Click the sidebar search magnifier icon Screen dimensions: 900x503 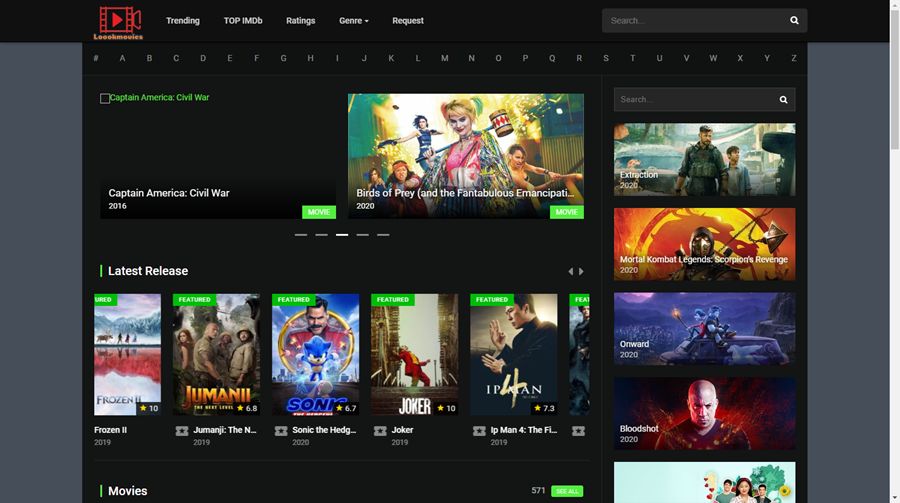tap(783, 100)
